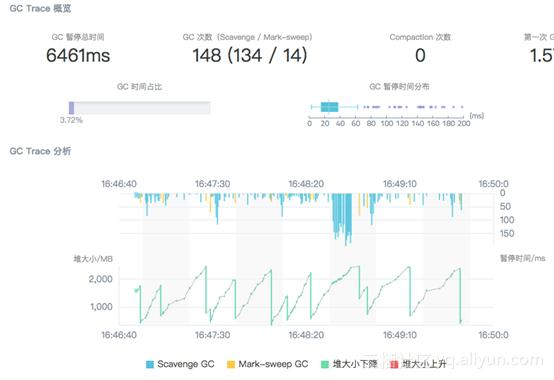The height and width of the screenshot is (380, 554).
Task: Click the 148 (134 / 14) GC count value
Action: pos(250,55)
